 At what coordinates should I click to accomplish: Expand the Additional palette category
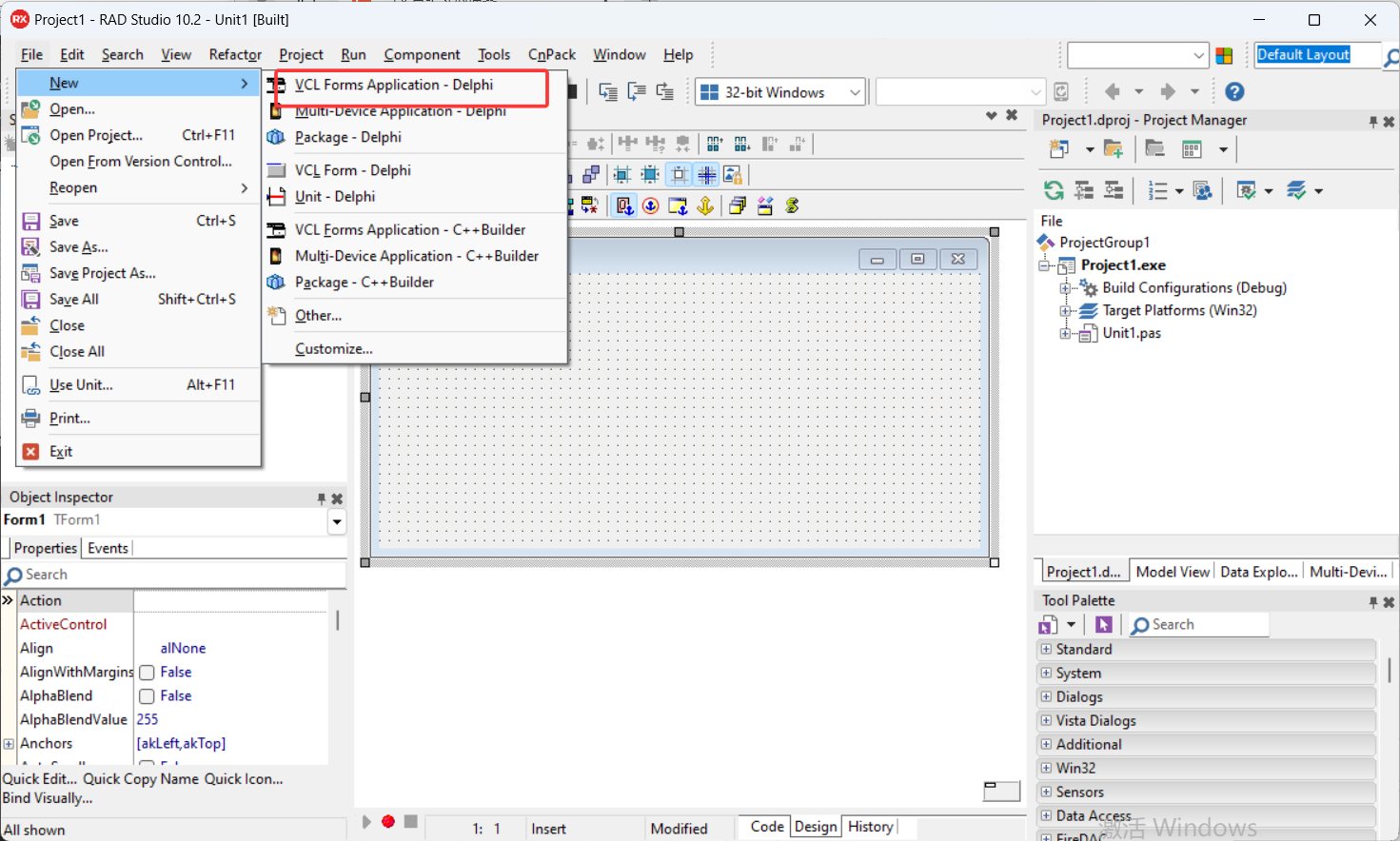(x=1046, y=744)
